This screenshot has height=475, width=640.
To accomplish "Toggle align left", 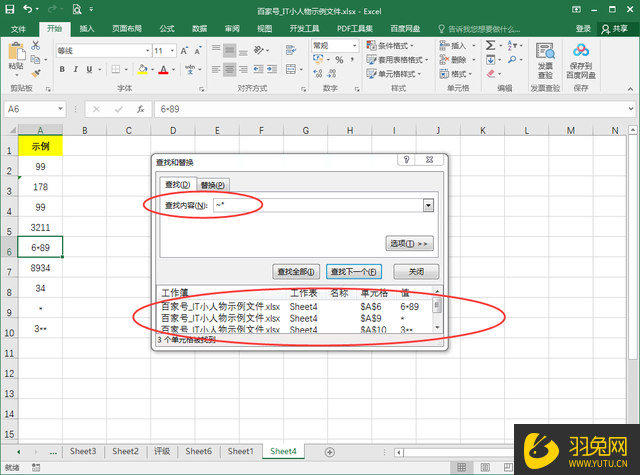I will (216, 69).
